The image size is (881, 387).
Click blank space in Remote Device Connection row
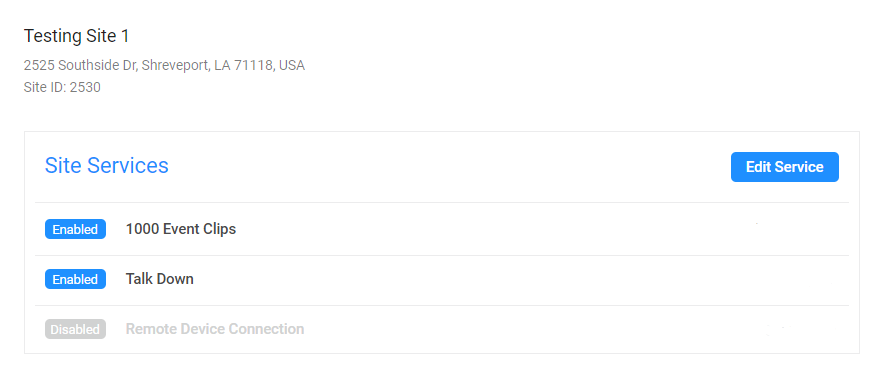click(506, 329)
